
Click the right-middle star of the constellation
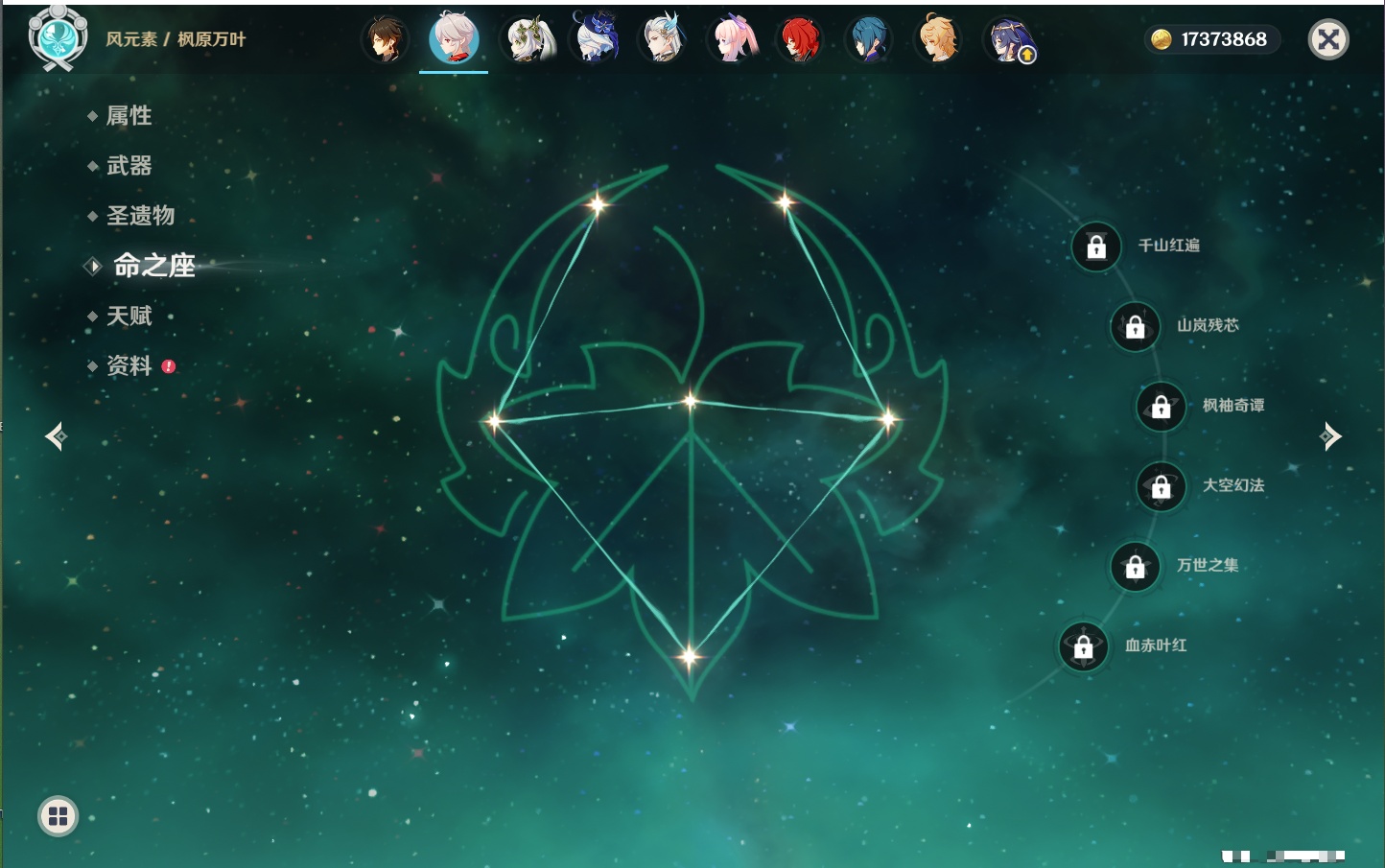(888, 418)
